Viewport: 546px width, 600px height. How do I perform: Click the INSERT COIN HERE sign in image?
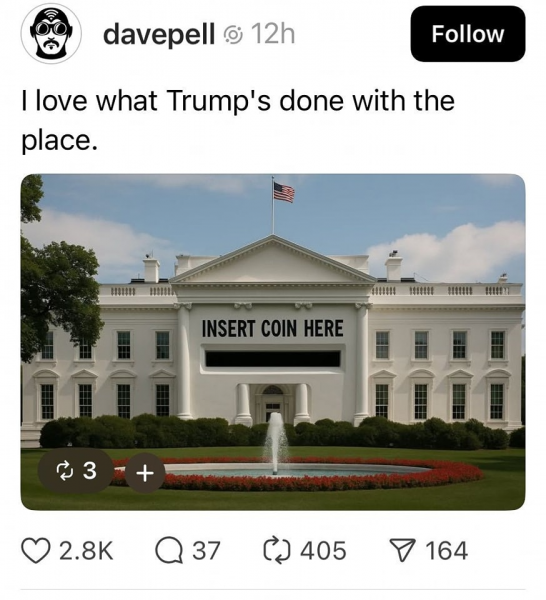pos(272,329)
